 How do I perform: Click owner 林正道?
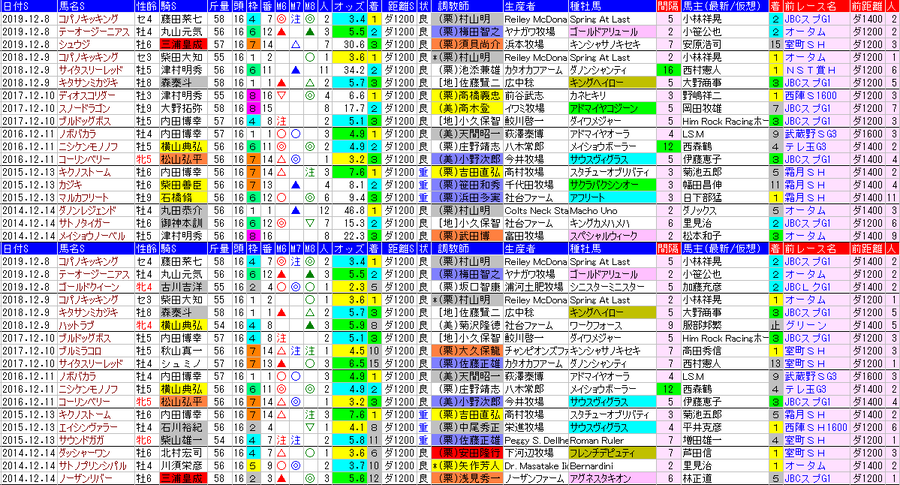[x=697, y=478]
